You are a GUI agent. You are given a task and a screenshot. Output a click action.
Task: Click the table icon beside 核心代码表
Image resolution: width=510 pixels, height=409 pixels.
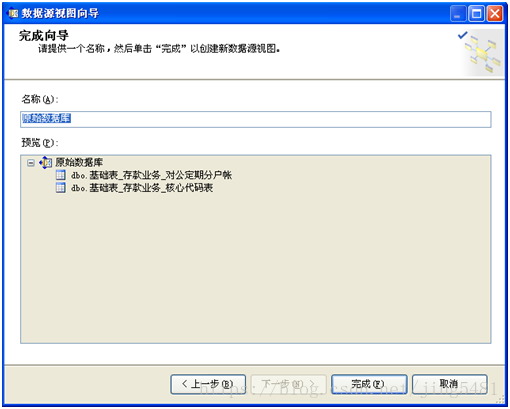60,188
